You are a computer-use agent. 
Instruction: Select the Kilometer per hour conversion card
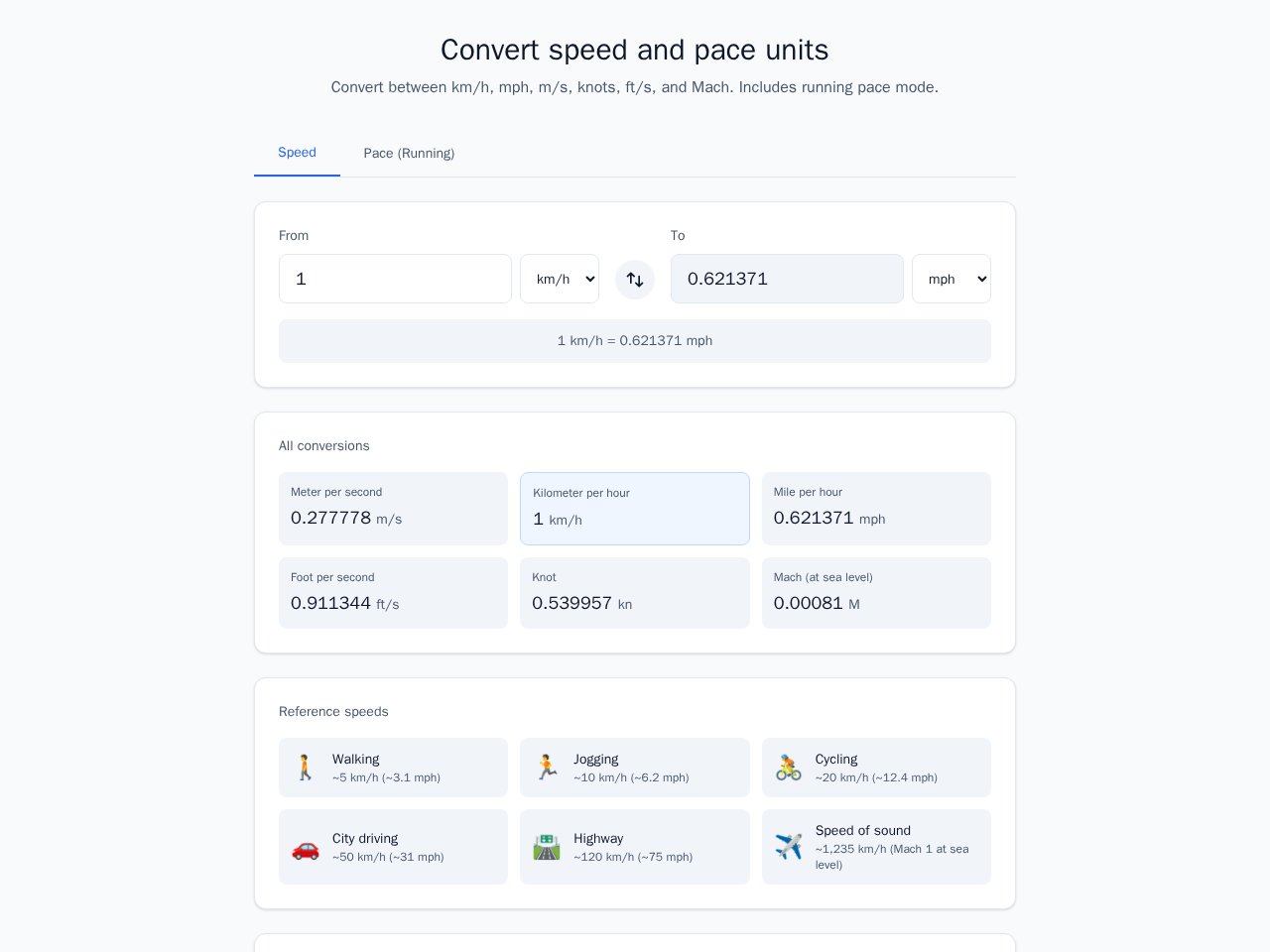coord(635,509)
